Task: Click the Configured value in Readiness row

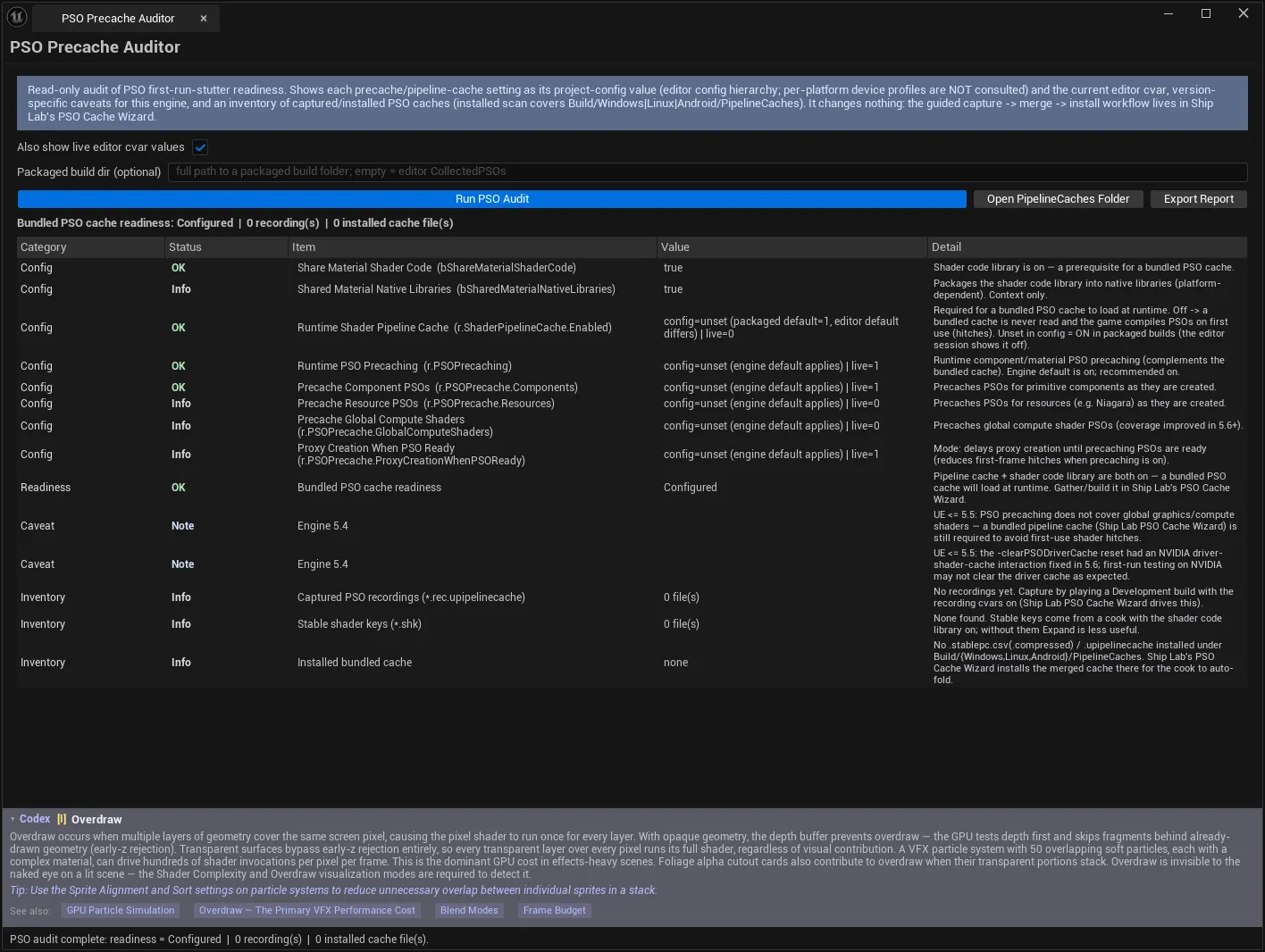Action: tap(690, 488)
